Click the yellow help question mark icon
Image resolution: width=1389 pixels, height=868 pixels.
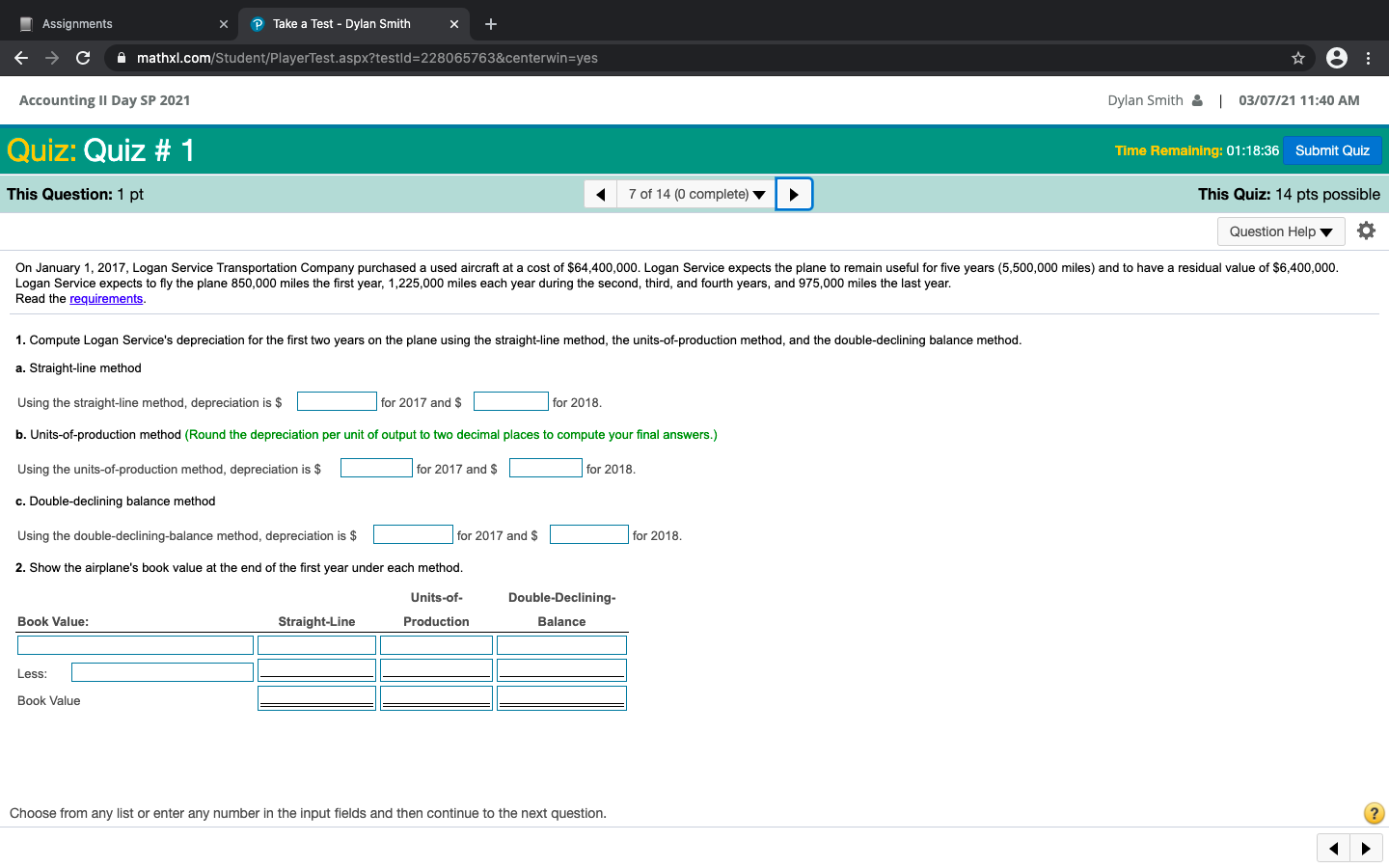1374,813
